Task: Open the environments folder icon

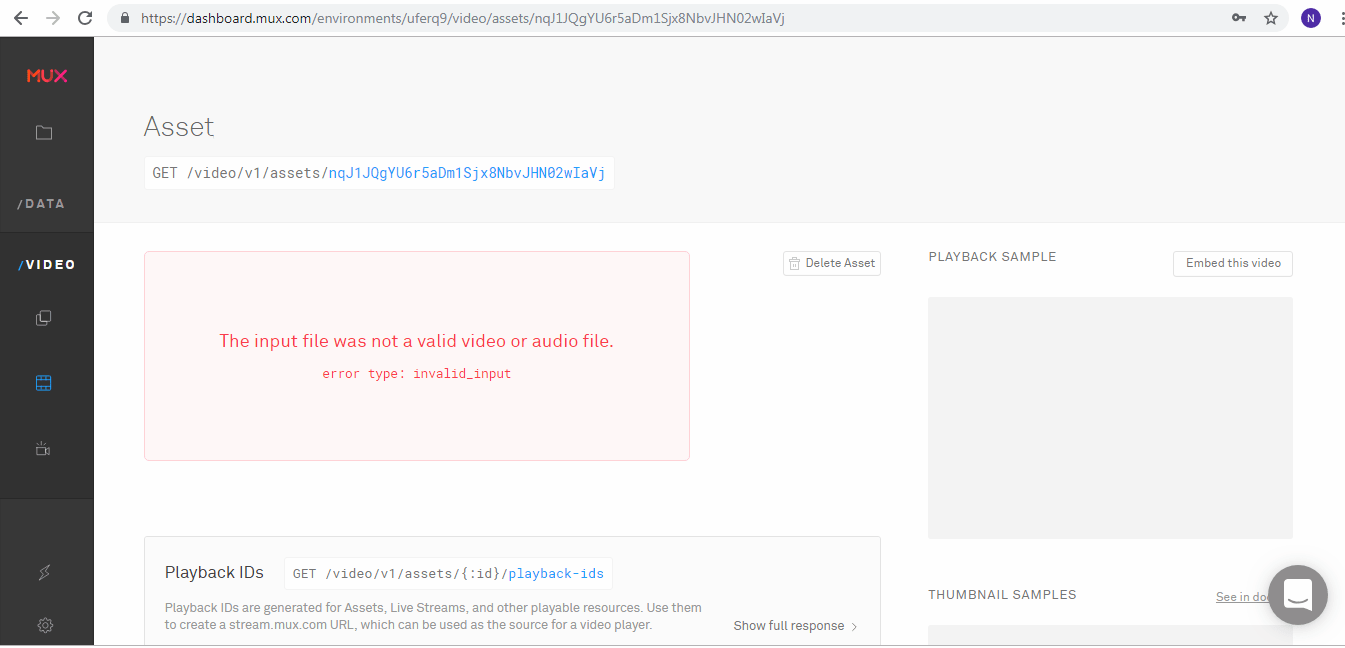Action: pos(45,132)
